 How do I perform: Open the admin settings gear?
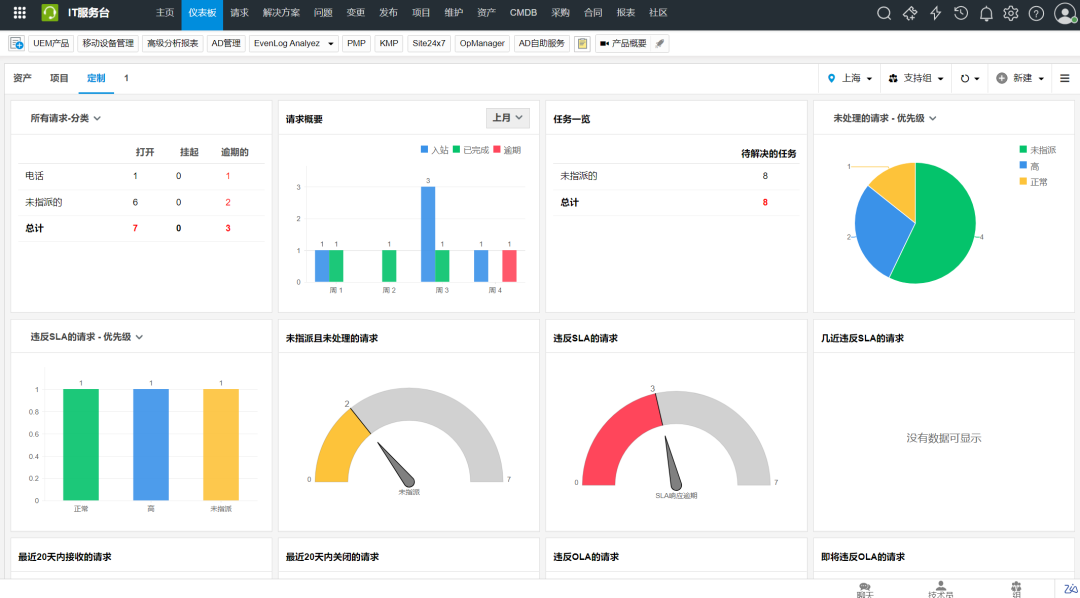(x=1011, y=13)
